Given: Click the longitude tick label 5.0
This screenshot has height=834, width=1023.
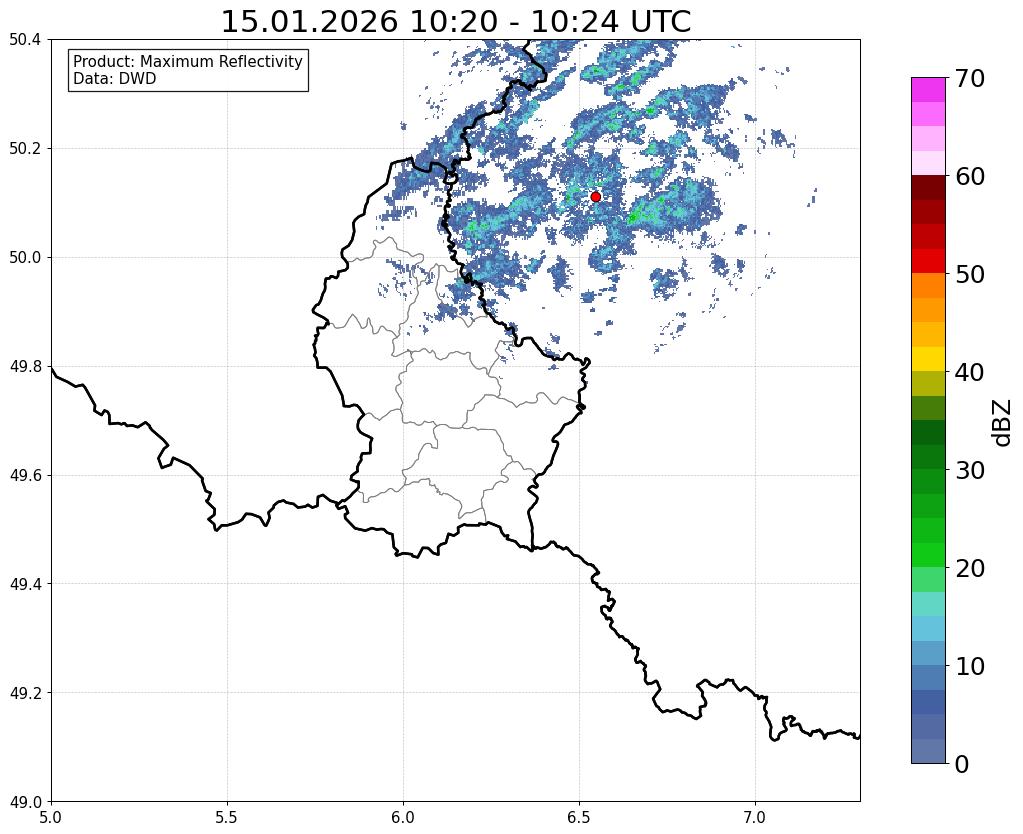Looking at the screenshot, I should pyautogui.click(x=51, y=817).
